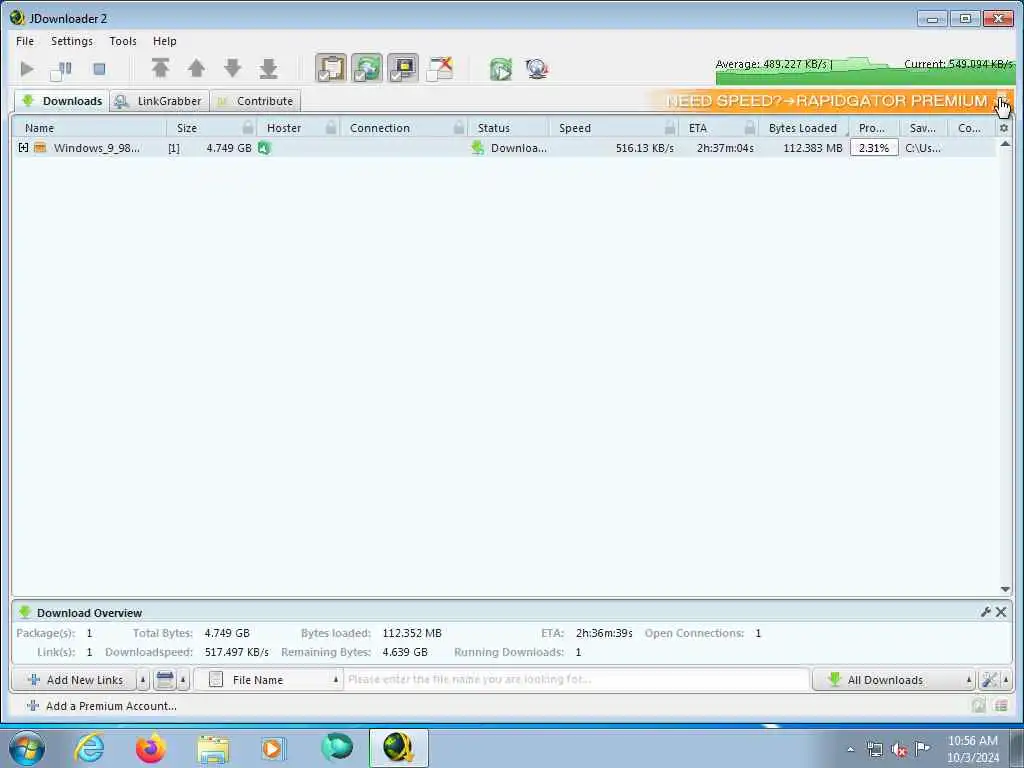Click the hoster icon in package row

click(264, 148)
